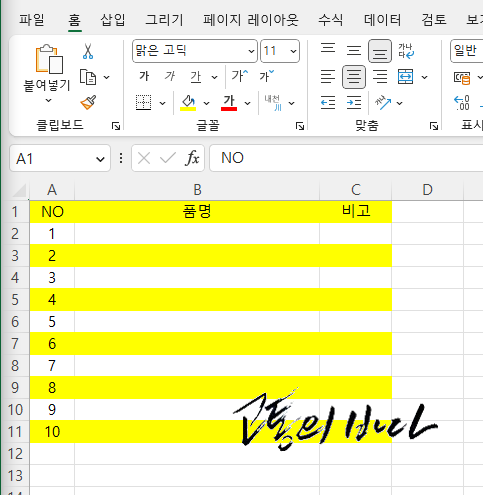Click the Paste clipboard icon
The image size is (483, 495).
click(x=49, y=59)
